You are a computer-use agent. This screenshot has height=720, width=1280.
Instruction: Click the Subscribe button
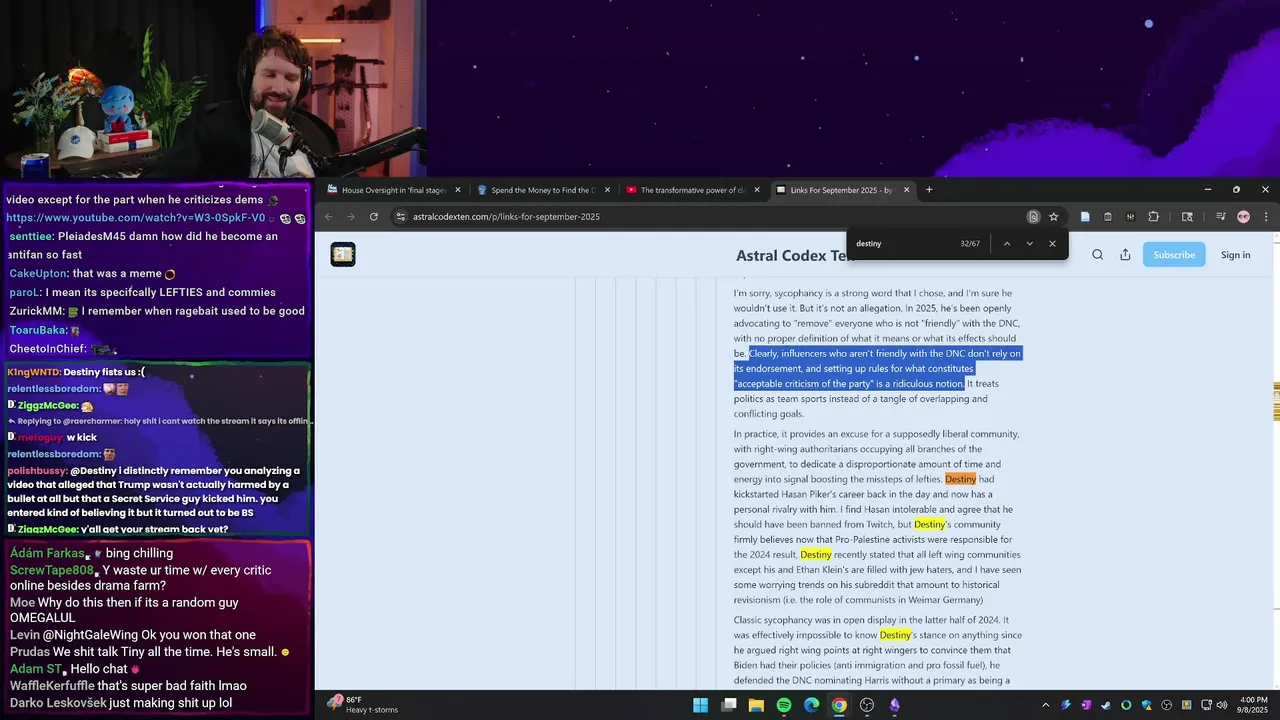[1174, 255]
